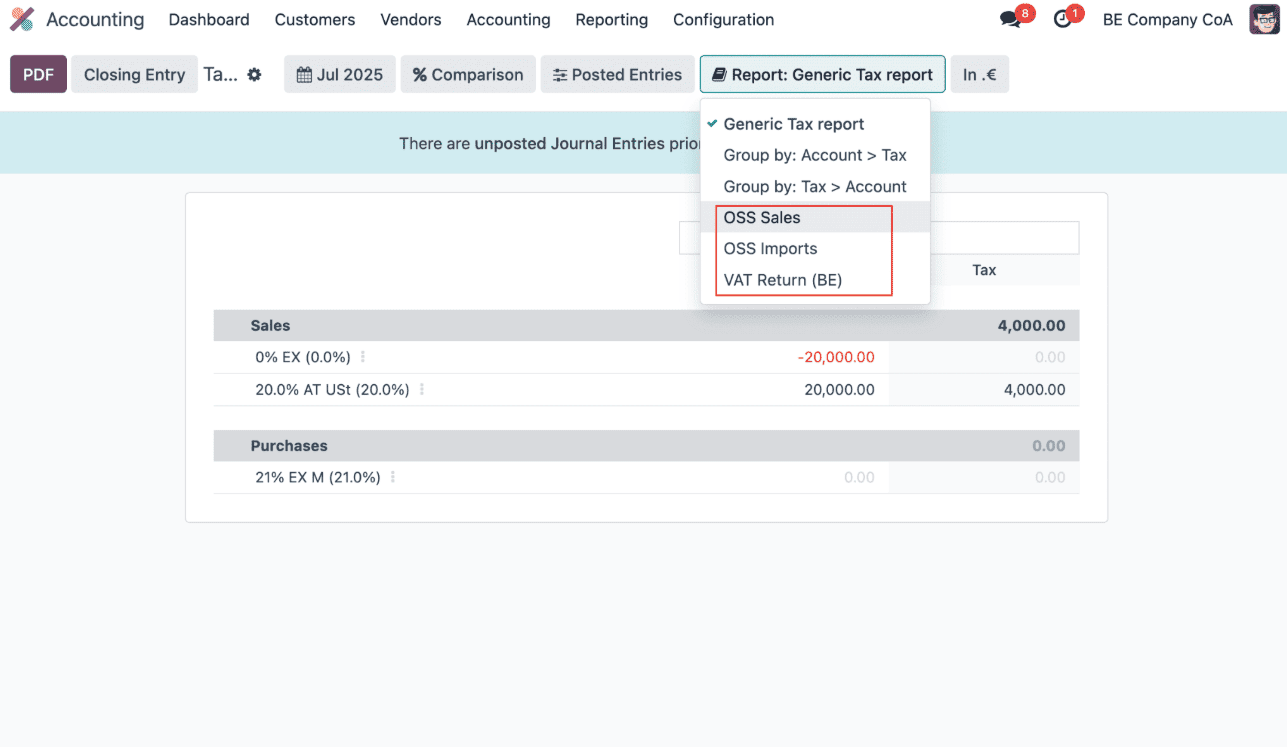Toggle the Comparison option
Image resolution: width=1287 pixels, height=747 pixels.
click(x=468, y=73)
